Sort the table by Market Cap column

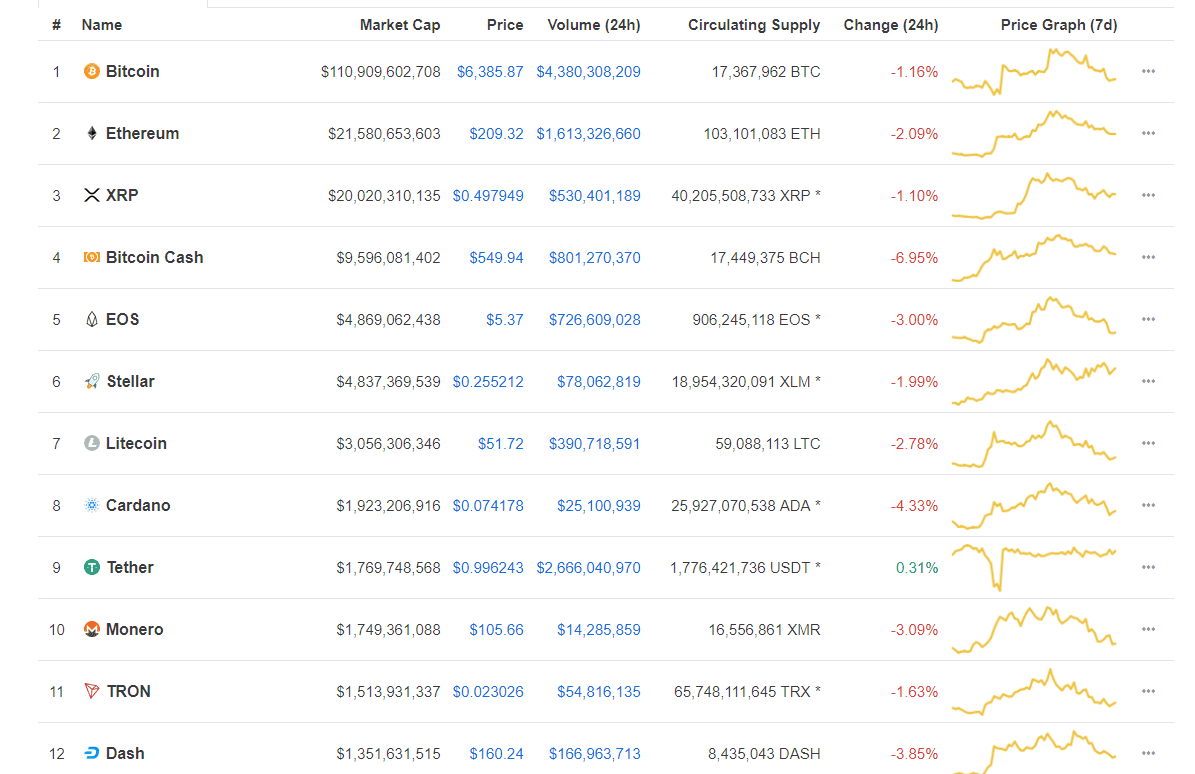tap(400, 25)
